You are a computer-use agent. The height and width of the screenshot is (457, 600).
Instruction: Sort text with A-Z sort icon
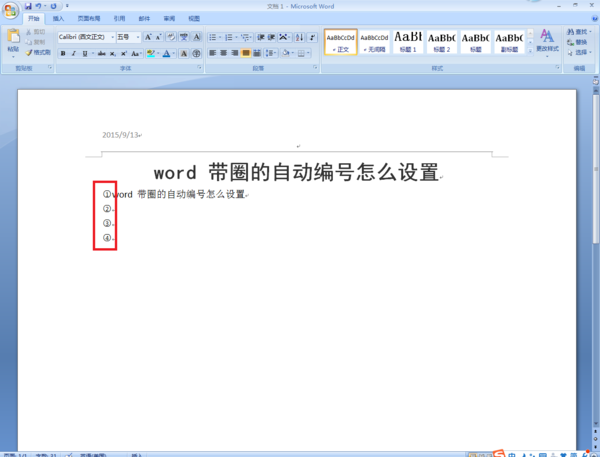299,37
